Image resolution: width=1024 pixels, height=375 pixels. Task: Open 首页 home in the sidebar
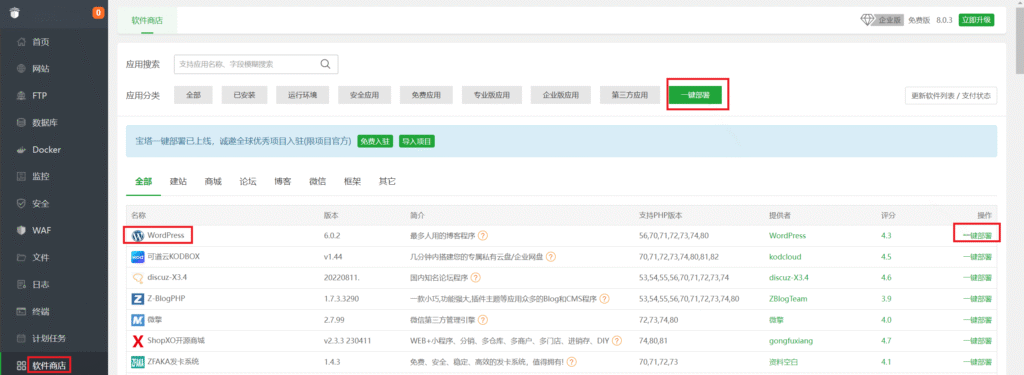click(40, 42)
